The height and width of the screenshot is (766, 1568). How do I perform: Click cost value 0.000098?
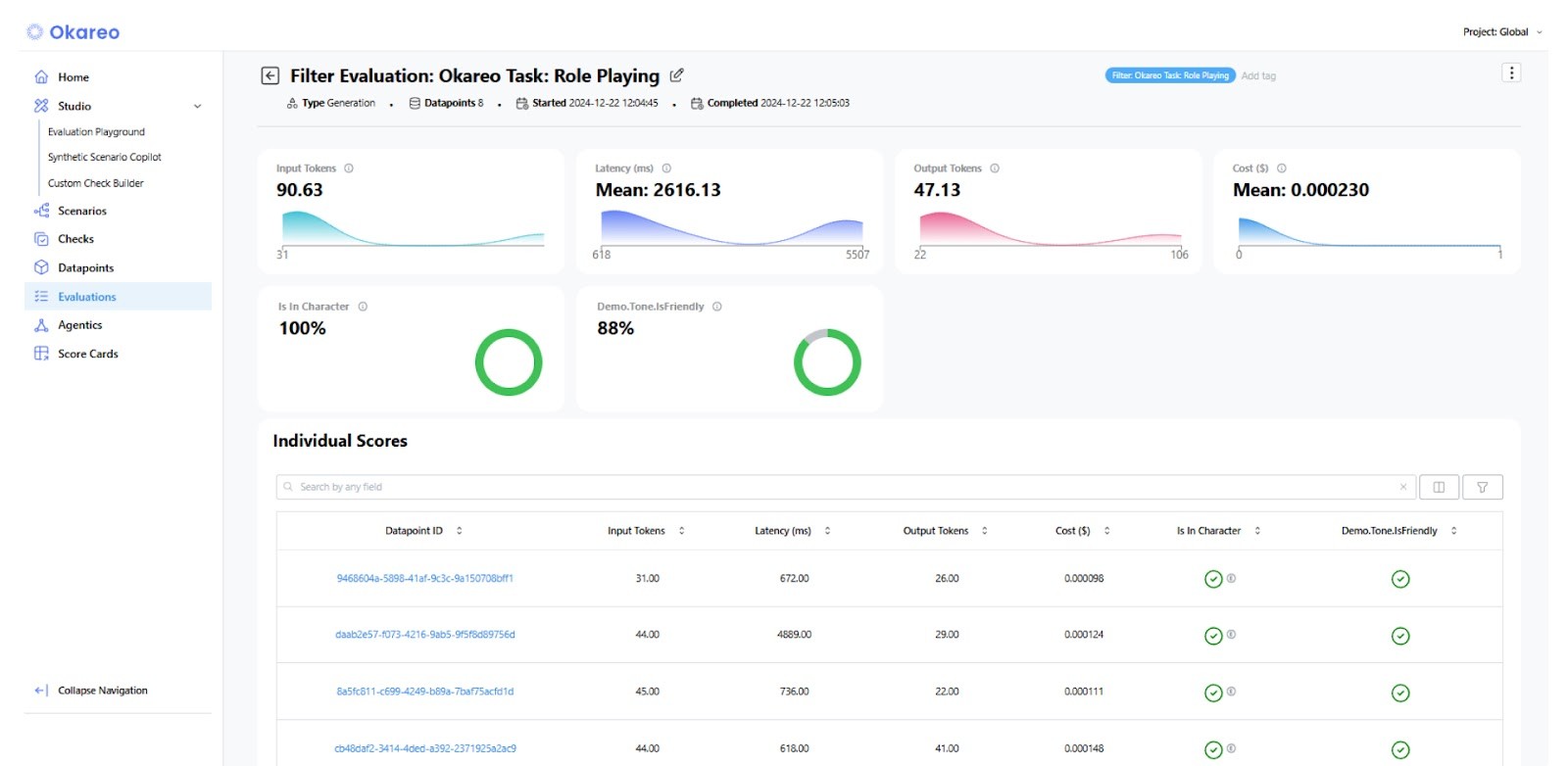click(1084, 578)
